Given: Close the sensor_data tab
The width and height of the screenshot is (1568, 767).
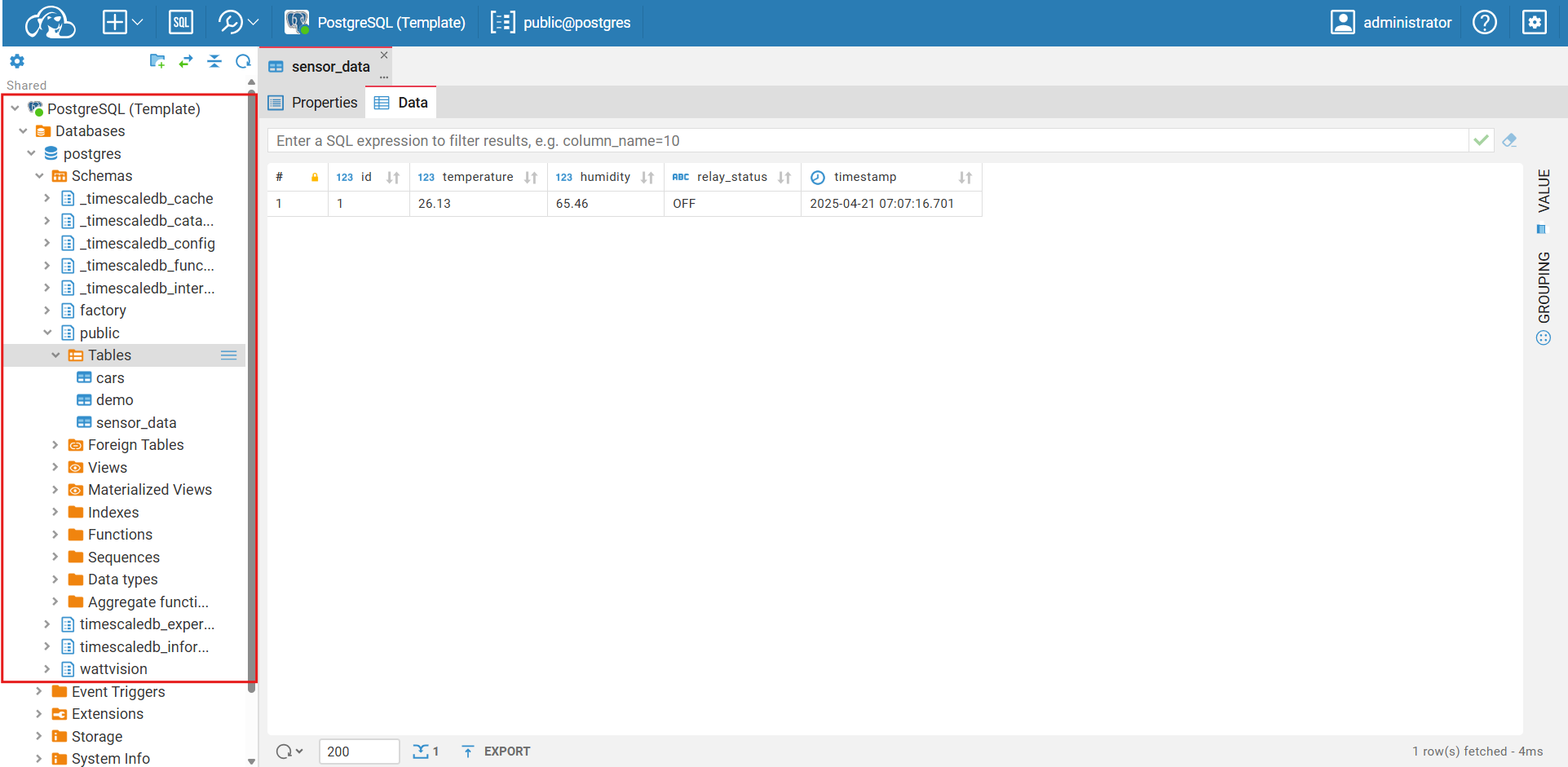Looking at the screenshot, I should tap(384, 55).
